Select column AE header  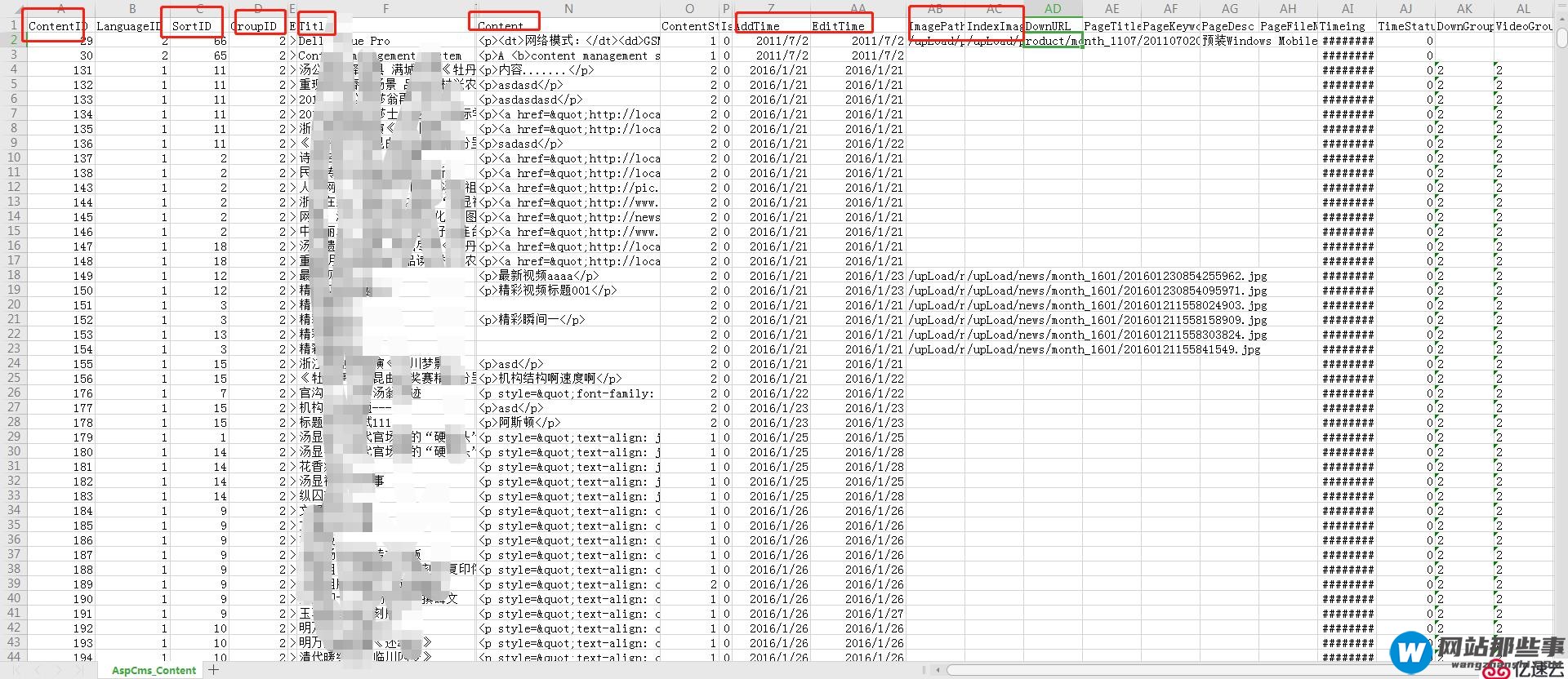pyautogui.click(x=1111, y=8)
